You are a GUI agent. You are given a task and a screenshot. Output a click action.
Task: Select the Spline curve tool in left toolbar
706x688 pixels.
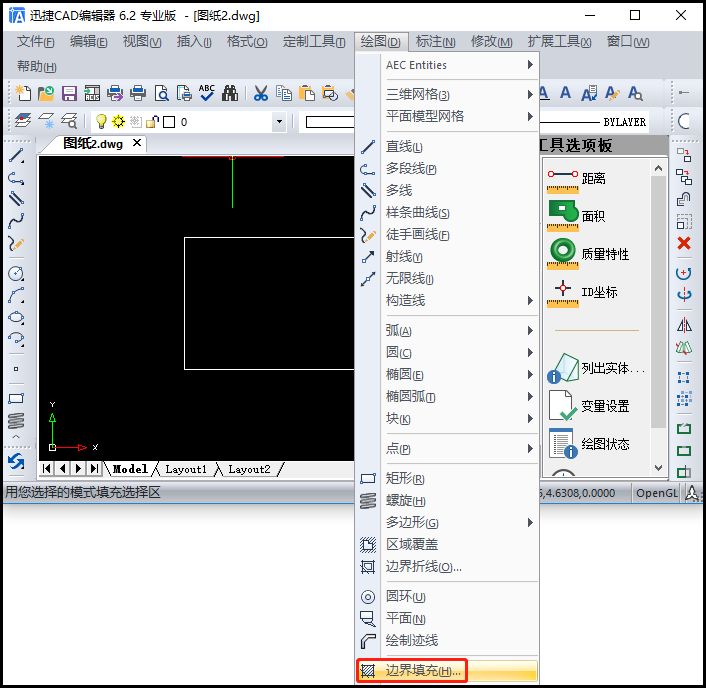point(16,221)
